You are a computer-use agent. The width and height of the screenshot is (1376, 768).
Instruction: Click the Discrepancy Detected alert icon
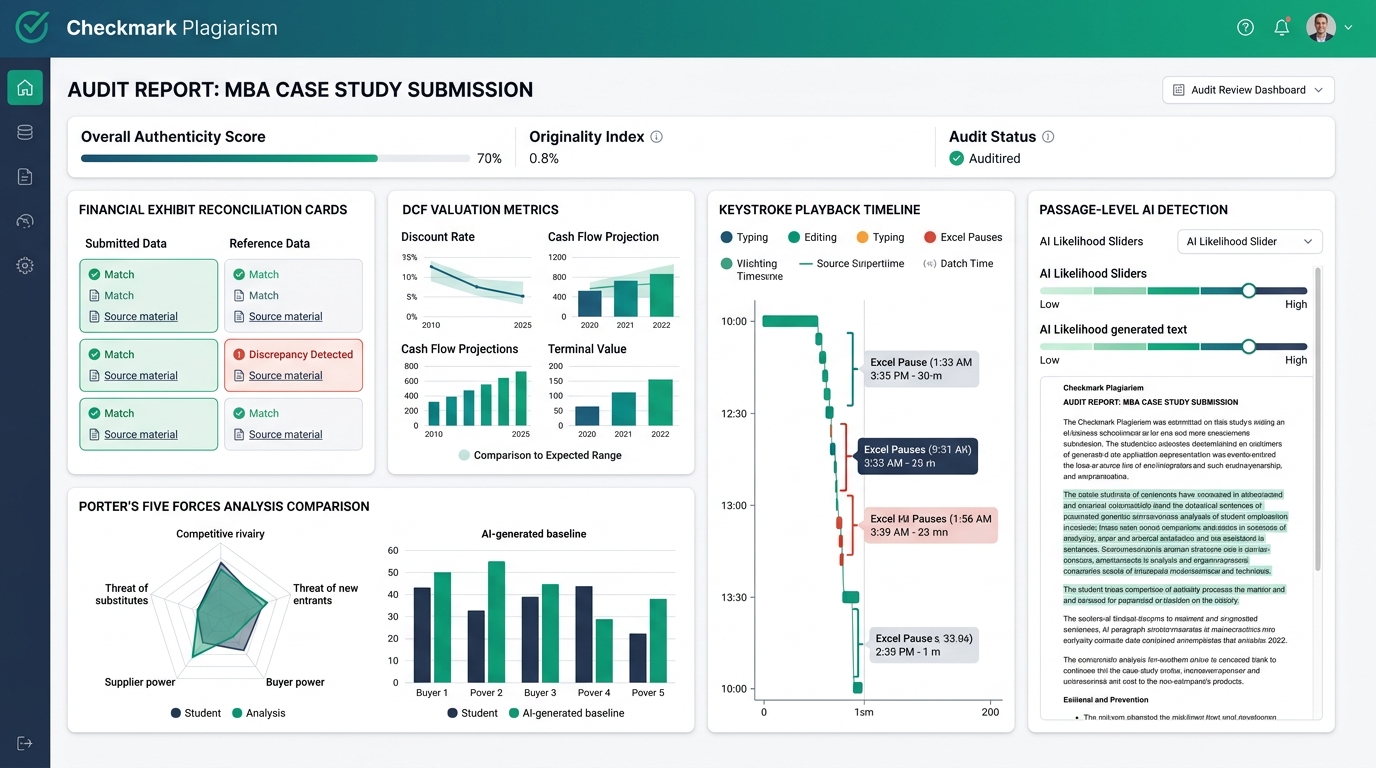click(x=239, y=354)
